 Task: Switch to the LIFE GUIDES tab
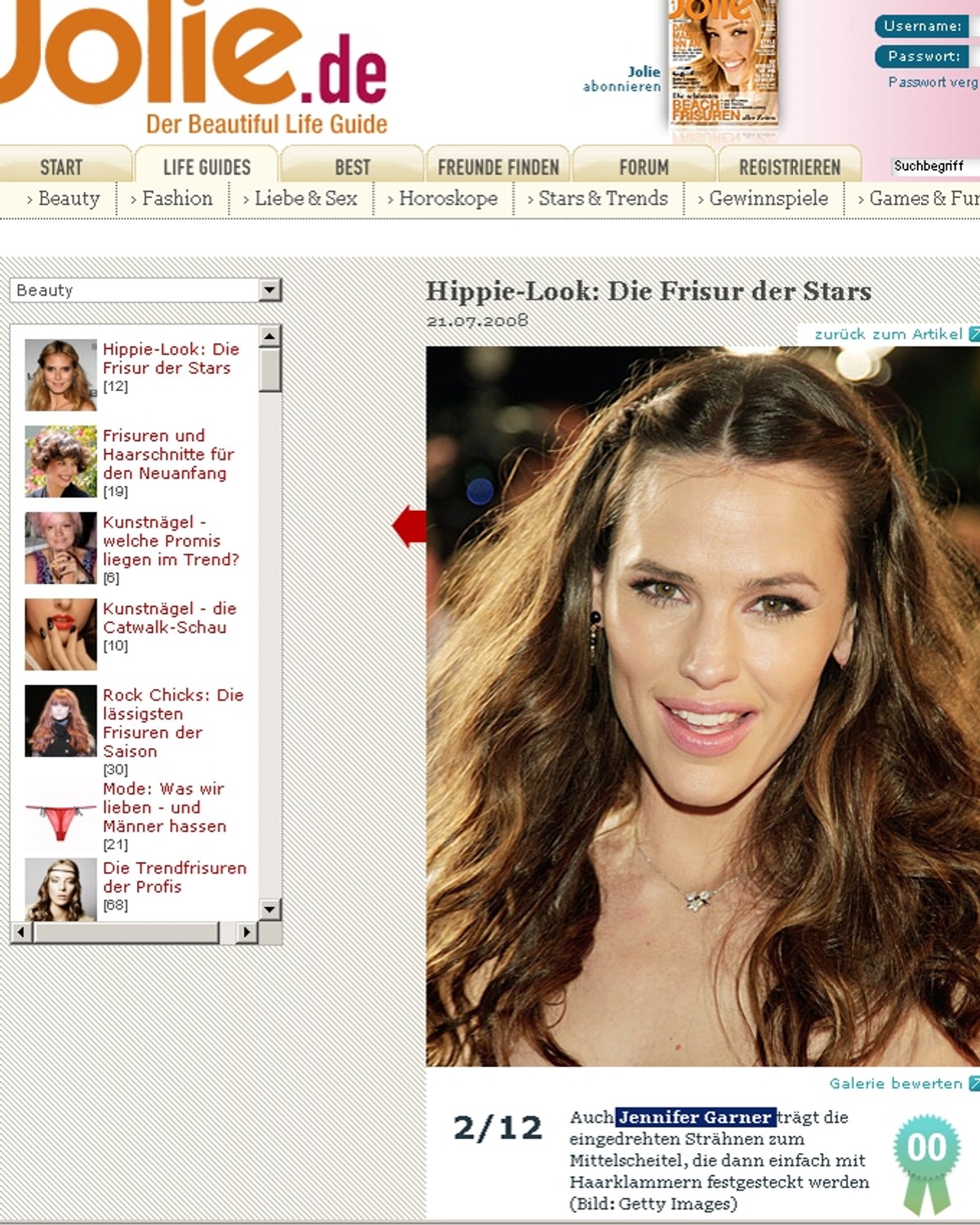pos(207,166)
